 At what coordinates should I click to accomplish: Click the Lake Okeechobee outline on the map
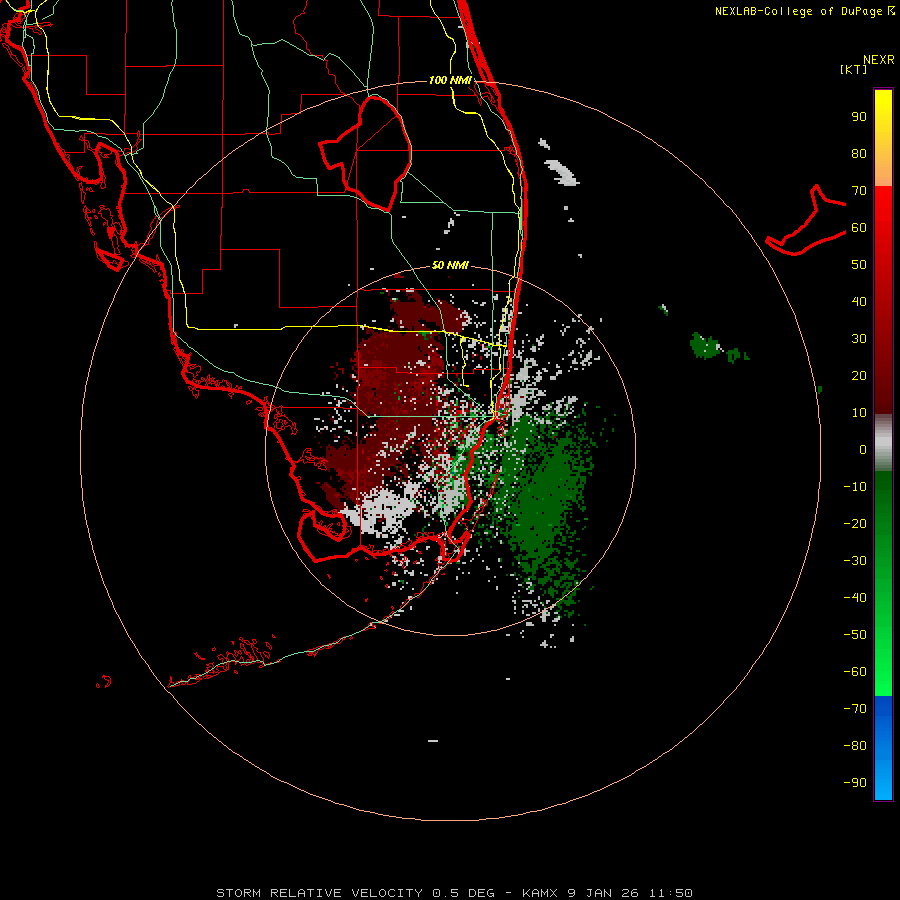click(x=366, y=152)
